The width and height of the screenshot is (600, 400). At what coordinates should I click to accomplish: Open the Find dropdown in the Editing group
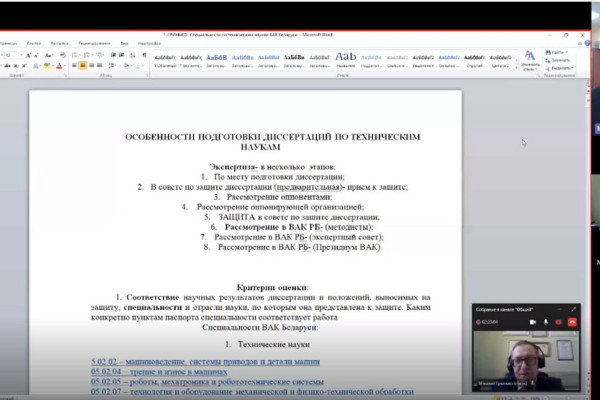[558, 52]
